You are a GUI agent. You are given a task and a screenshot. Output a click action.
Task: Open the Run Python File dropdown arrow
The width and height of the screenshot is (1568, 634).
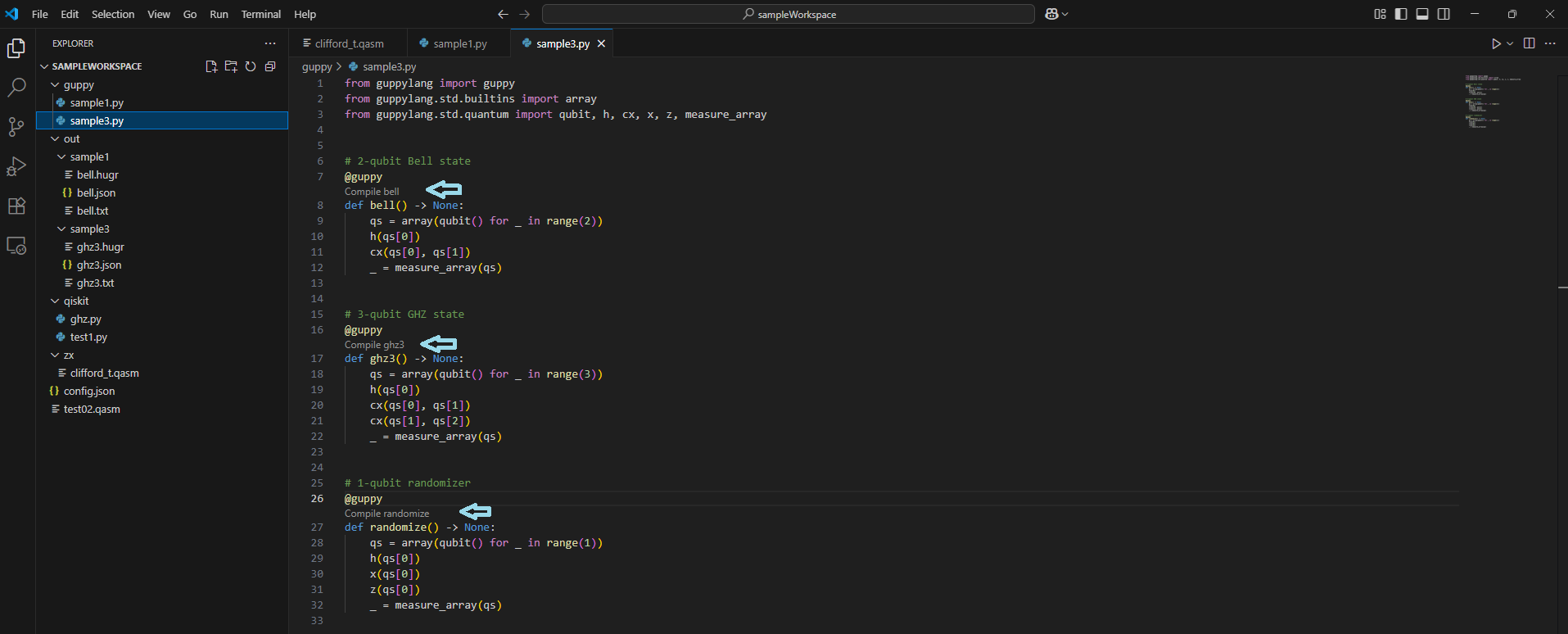coord(1510,43)
